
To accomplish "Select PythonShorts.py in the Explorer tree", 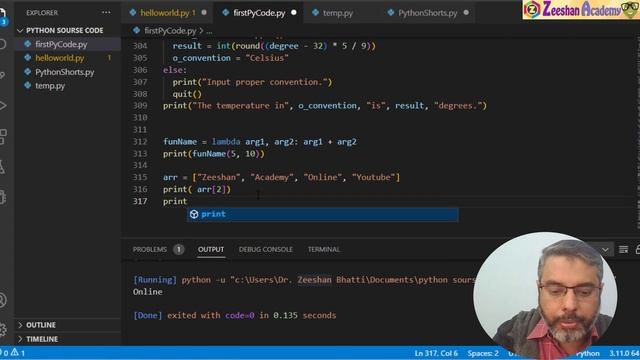I will 67,72.
